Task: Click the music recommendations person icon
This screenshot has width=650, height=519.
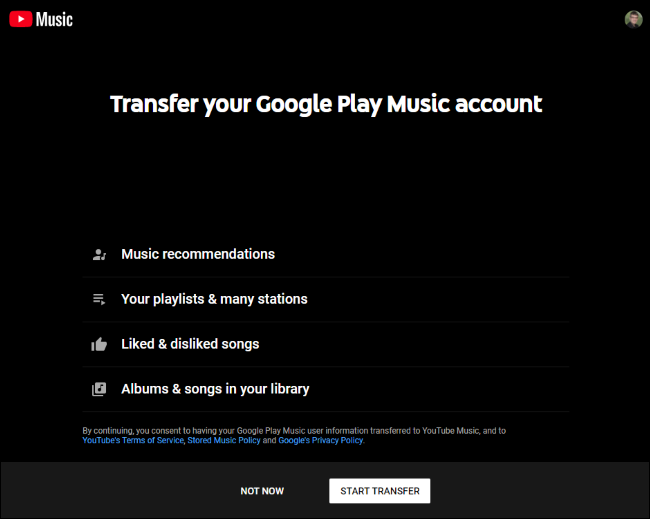Action: click(99, 254)
